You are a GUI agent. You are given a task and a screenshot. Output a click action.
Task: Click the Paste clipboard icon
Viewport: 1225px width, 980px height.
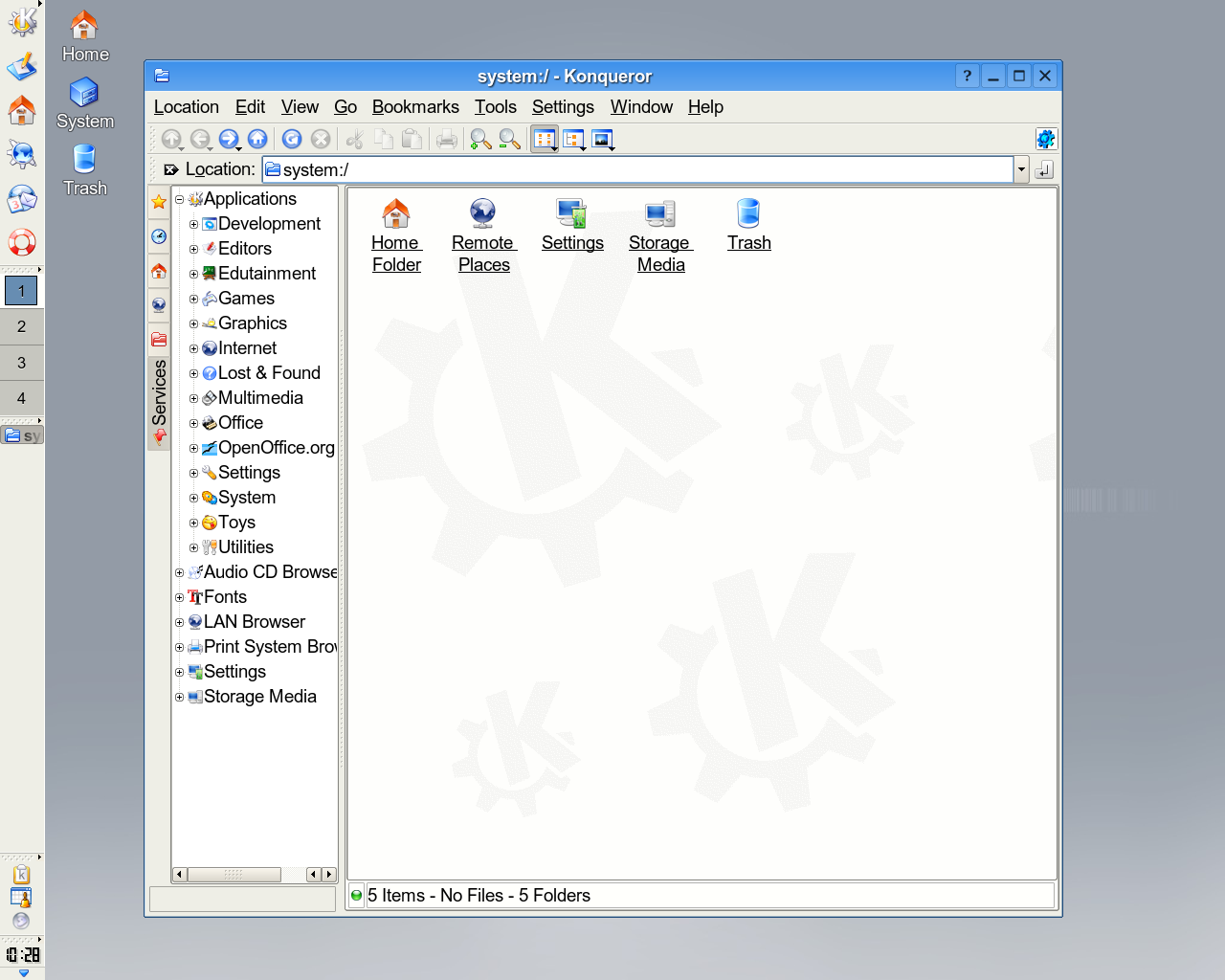coord(412,140)
